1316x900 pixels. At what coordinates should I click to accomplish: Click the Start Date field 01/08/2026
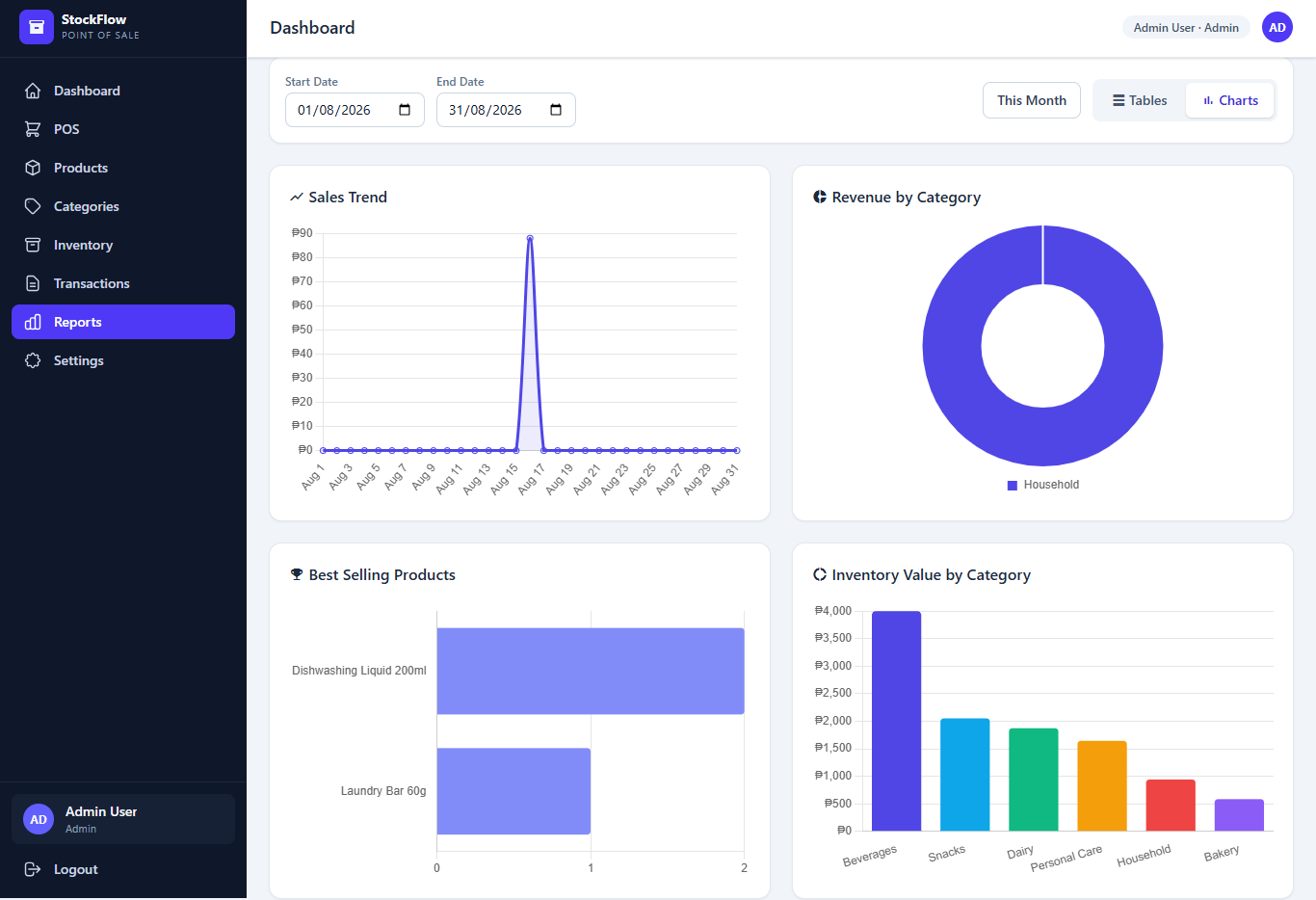click(x=355, y=110)
